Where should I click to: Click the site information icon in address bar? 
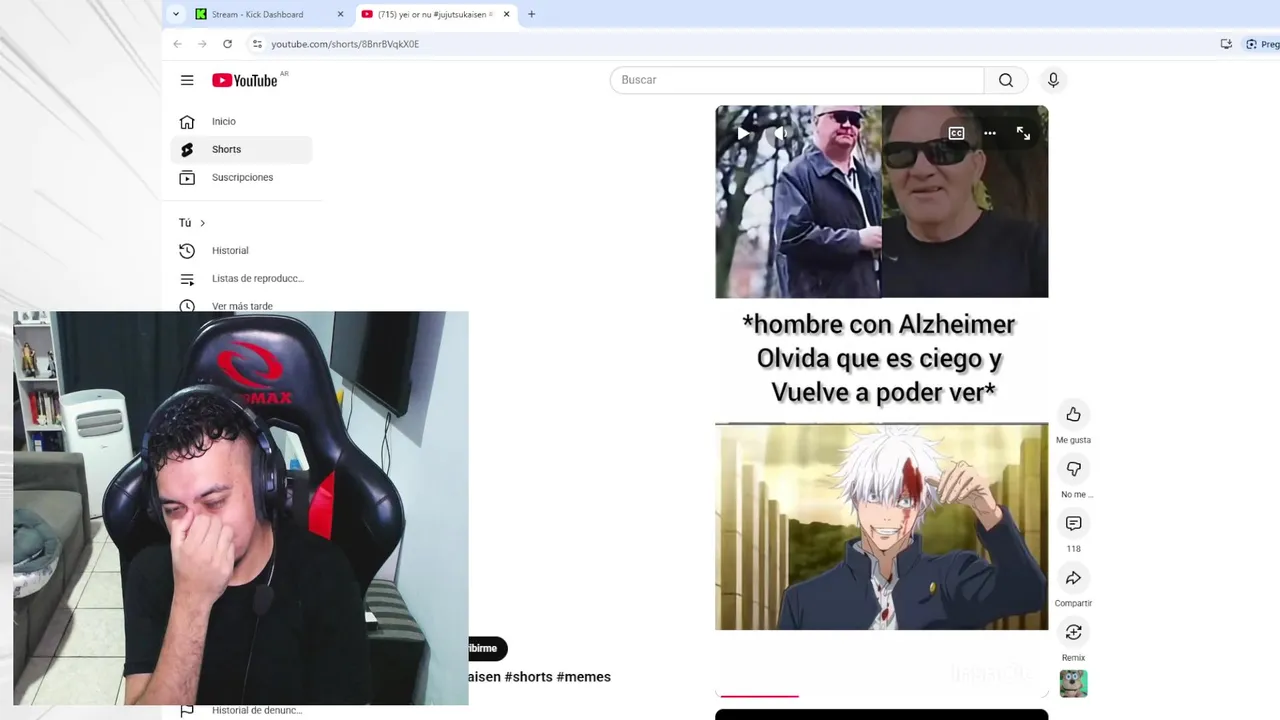(x=257, y=44)
